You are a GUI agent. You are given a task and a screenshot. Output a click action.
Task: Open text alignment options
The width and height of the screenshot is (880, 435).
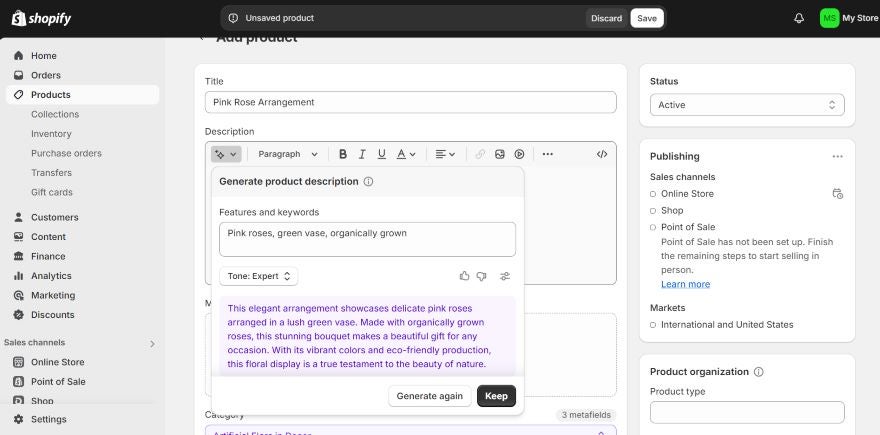click(445, 154)
